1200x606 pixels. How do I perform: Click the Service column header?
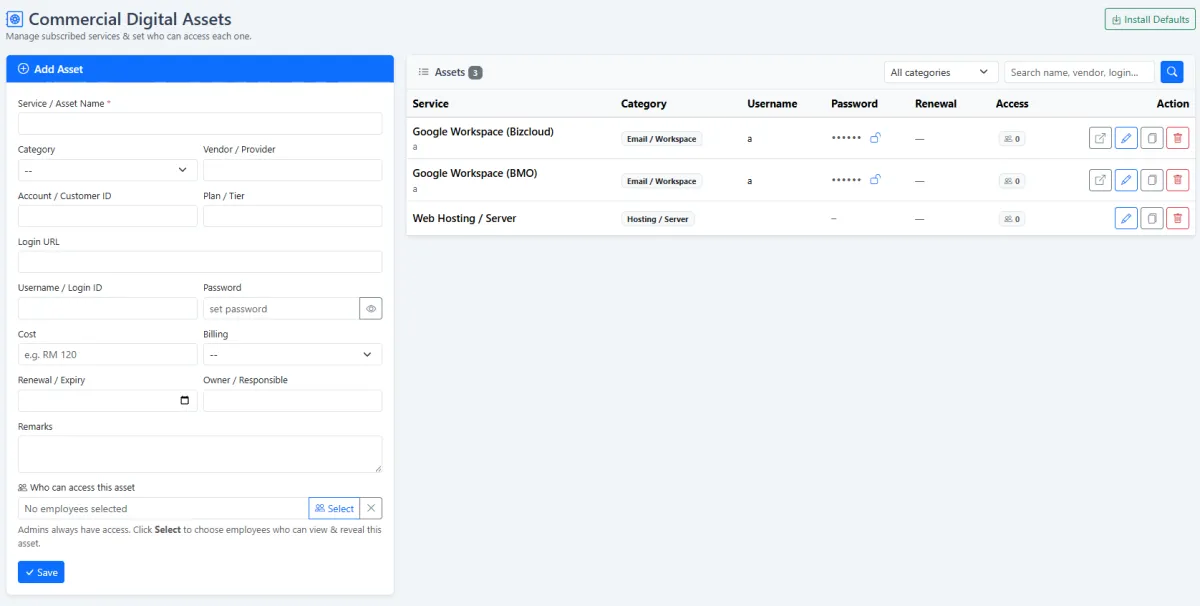pyautogui.click(x=430, y=103)
